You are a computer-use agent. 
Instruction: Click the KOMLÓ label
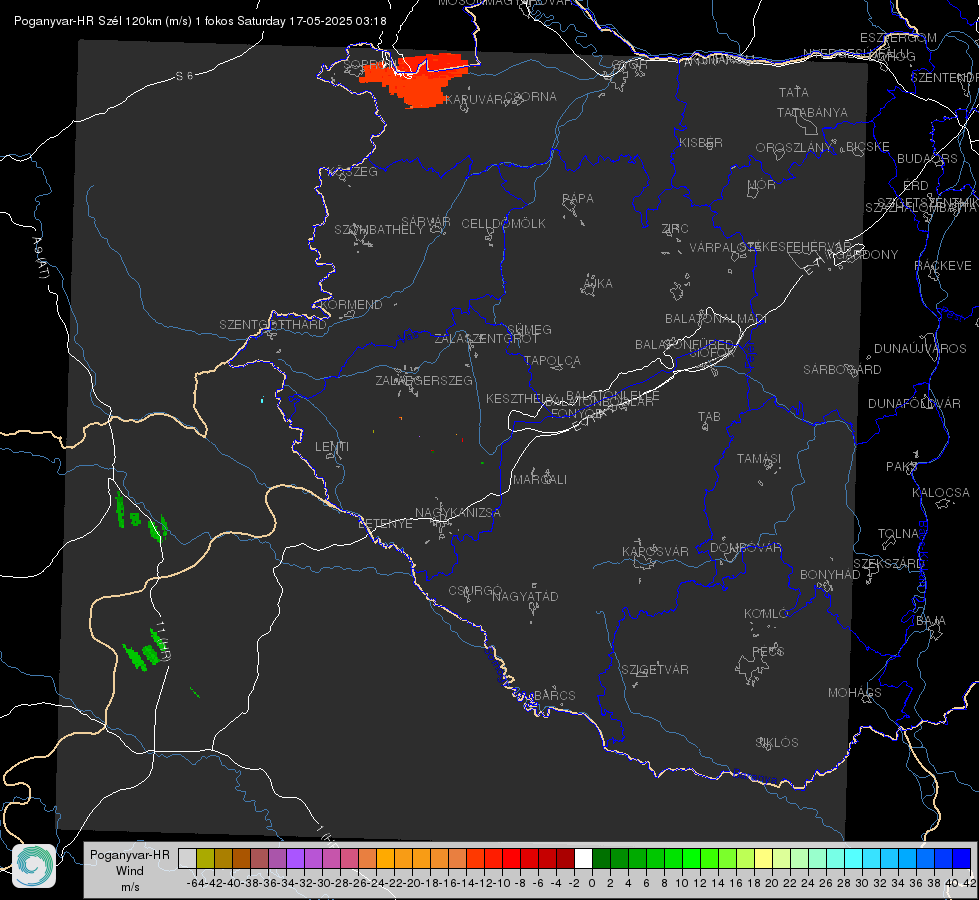(x=766, y=614)
